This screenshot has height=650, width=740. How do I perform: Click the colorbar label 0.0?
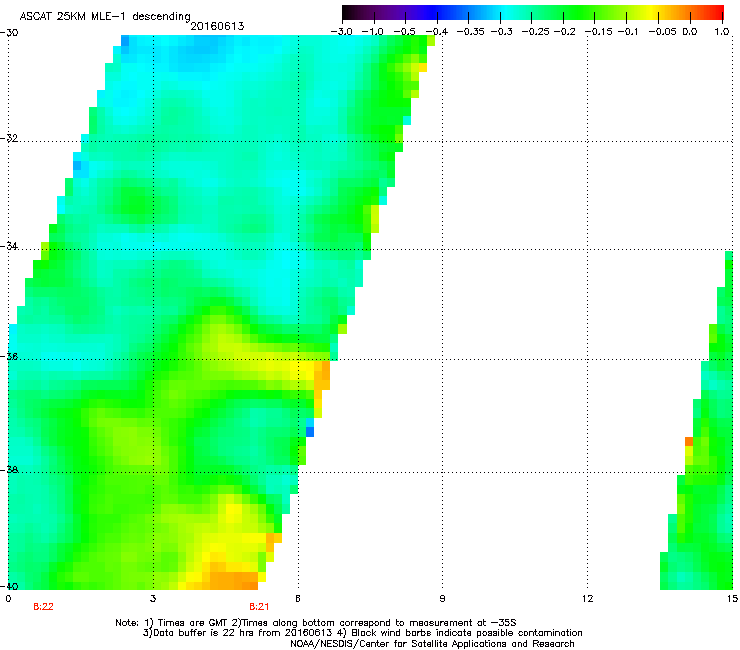[690, 32]
